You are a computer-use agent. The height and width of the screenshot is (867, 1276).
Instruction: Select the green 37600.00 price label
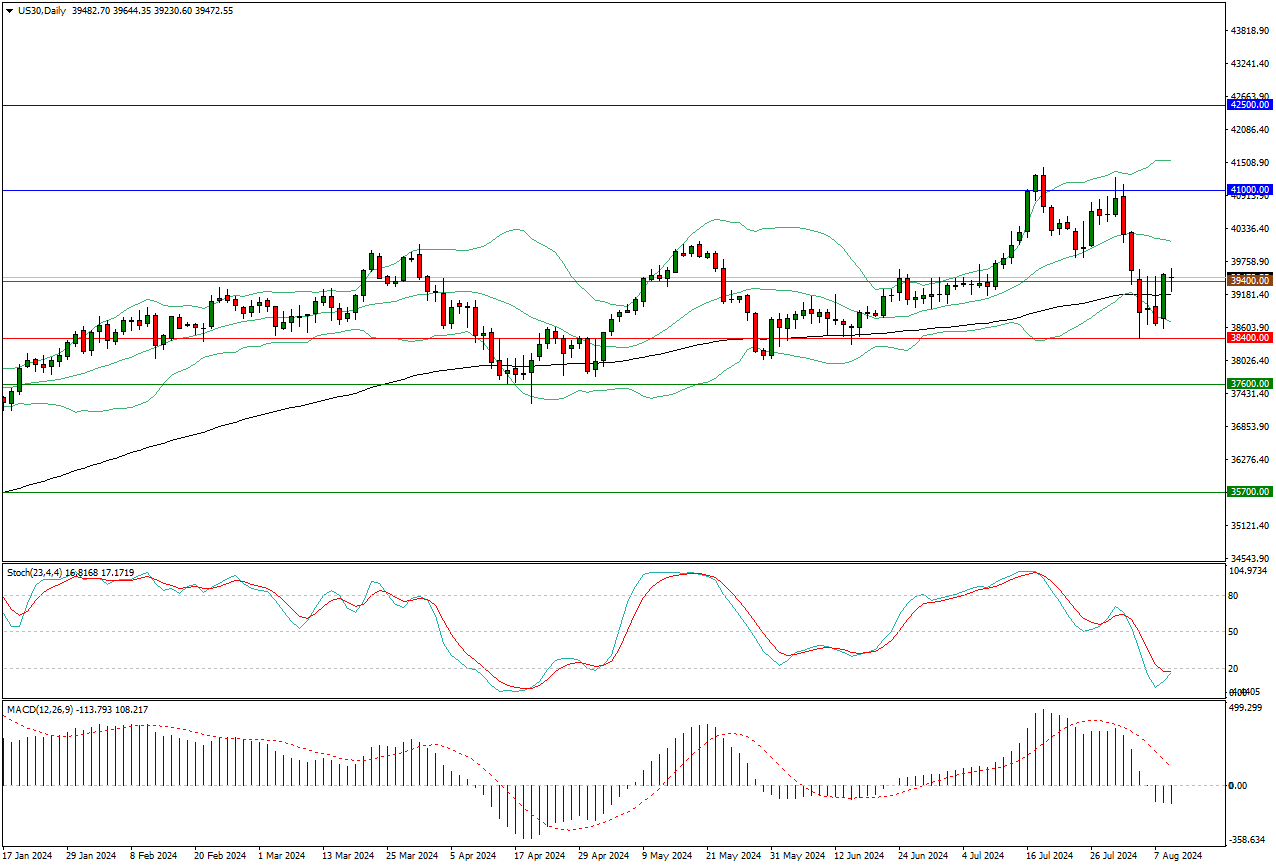coord(1250,384)
